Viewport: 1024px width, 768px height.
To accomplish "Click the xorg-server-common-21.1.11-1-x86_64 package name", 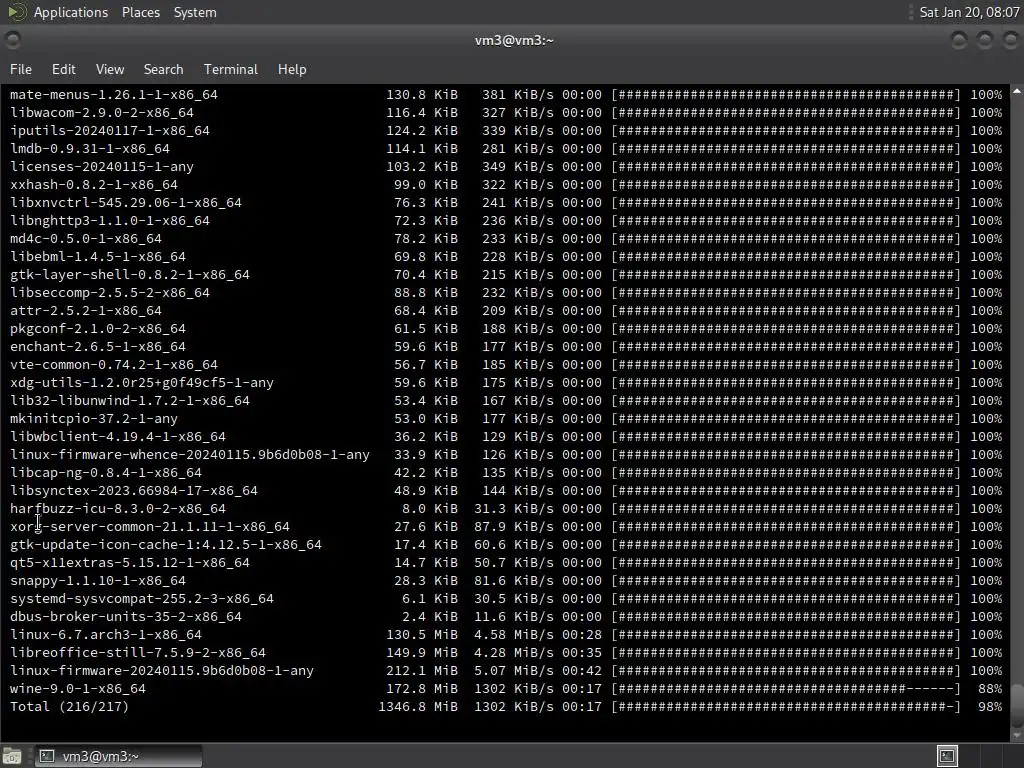I will click(x=150, y=526).
